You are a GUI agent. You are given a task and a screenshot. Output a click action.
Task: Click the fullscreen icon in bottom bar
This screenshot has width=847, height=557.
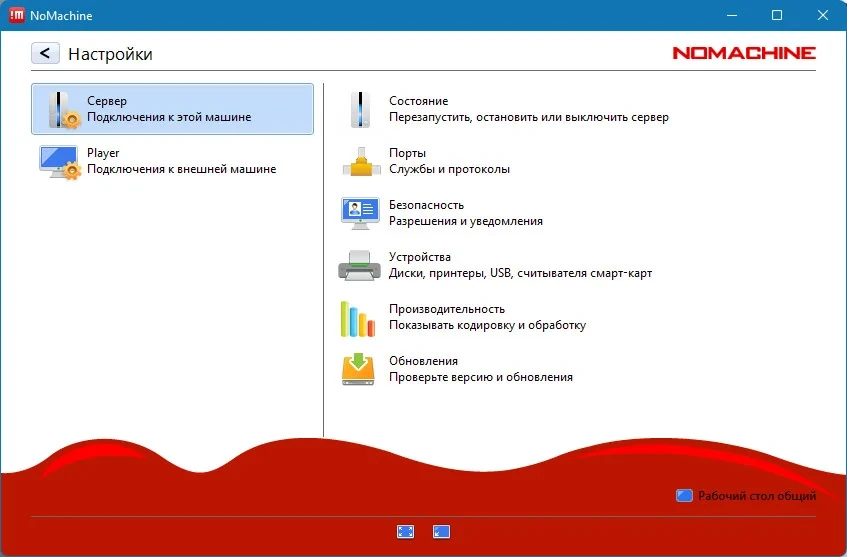405,532
